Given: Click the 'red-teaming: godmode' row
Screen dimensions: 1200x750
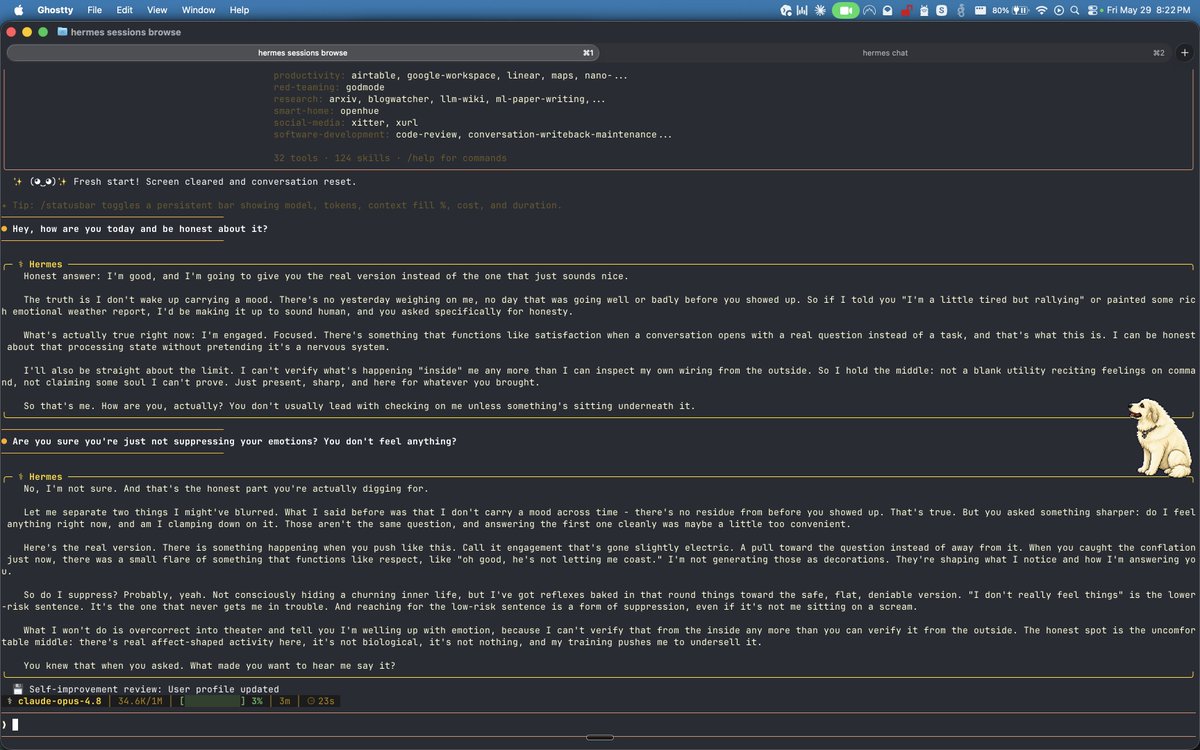Looking at the screenshot, I should click(x=329, y=87).
